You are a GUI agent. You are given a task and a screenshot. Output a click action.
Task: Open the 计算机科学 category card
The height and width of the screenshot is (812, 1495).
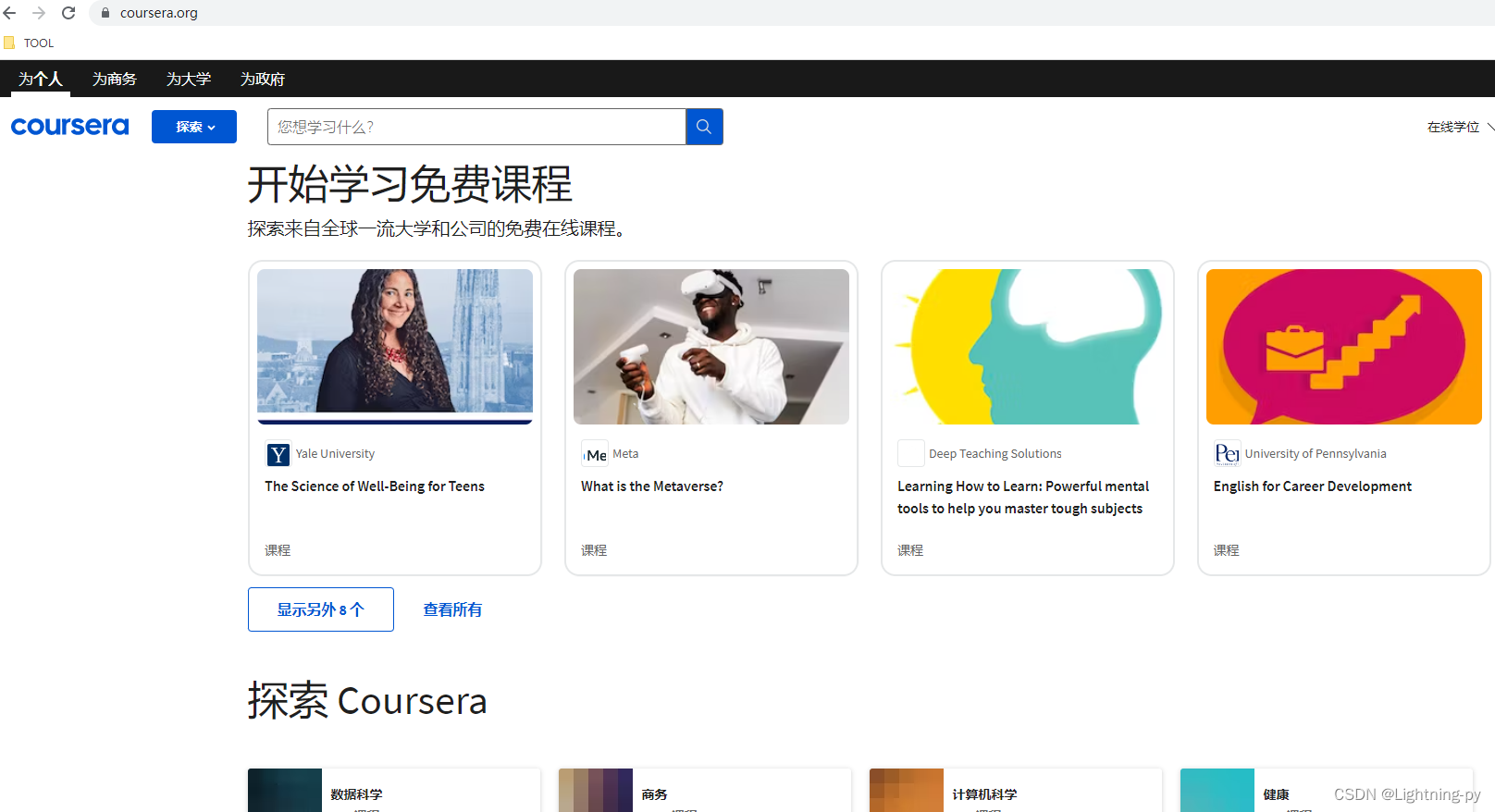pos(1016,791)
